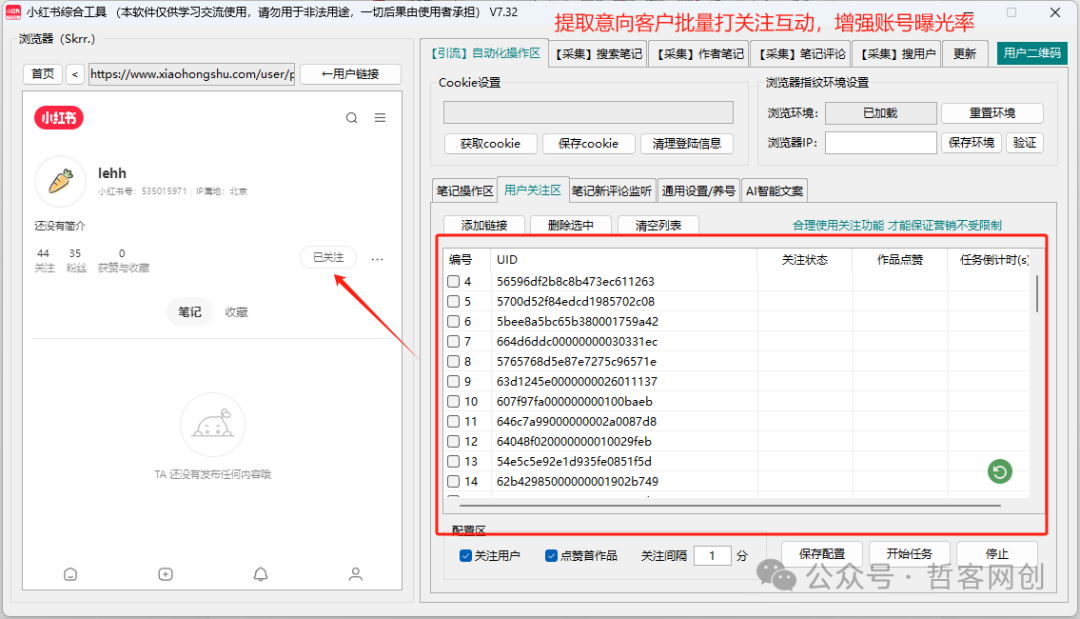Open the 【采集】搜用户 tab
Viewport: 1080px width, 619px height.
[897, 54]
